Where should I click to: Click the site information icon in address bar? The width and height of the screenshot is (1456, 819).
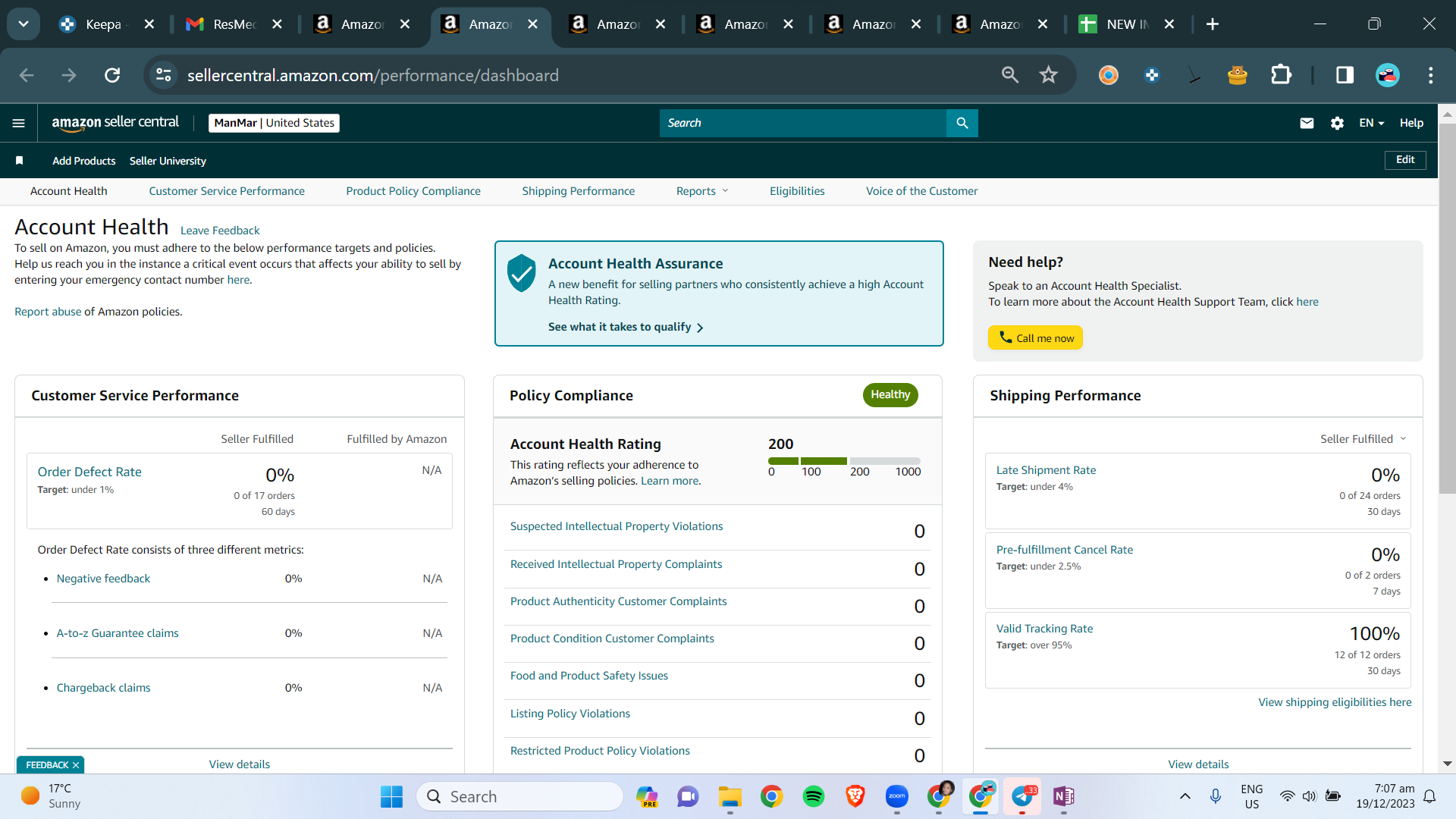tap(164, 75)
